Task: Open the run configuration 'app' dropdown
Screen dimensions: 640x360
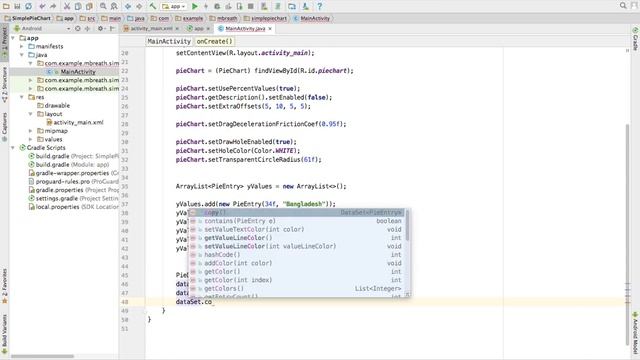Action: [x=174, y=6]
